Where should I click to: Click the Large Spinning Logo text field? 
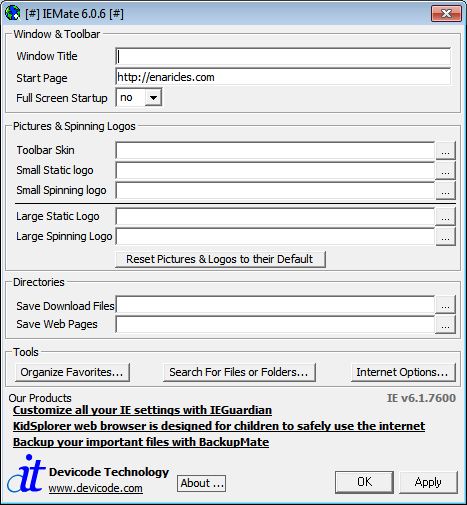(275, 236)
